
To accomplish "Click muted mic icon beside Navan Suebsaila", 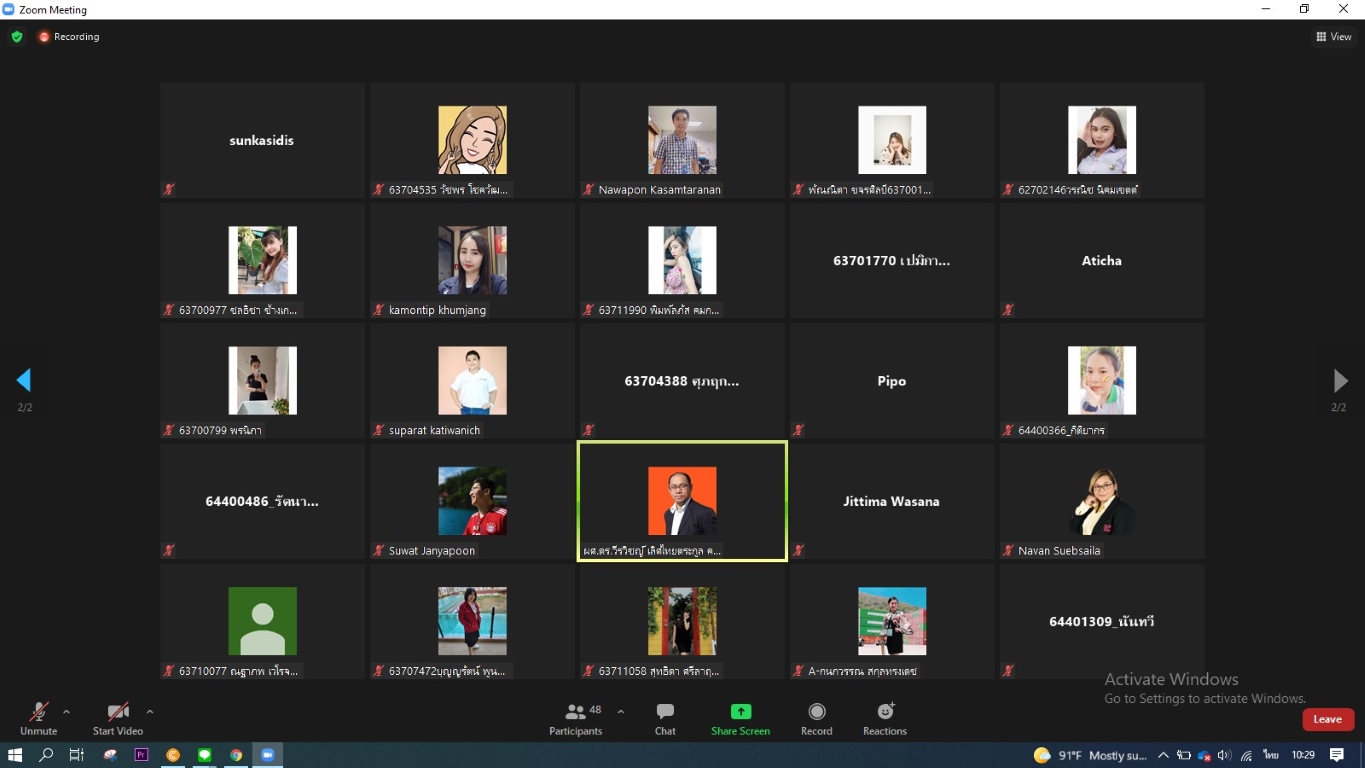I will (1008, 550).
